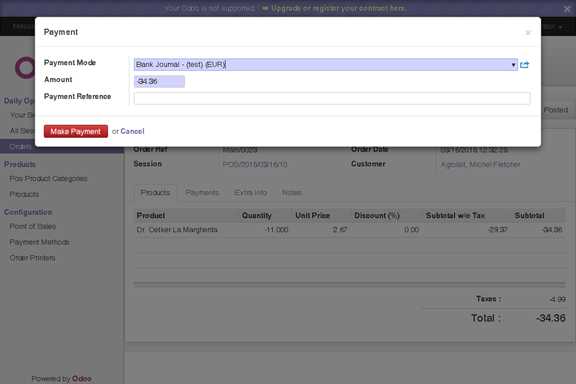Close the Payment dialog with the X
The height and width of the screenshot is (384, 576).
[x=528, y=33]
